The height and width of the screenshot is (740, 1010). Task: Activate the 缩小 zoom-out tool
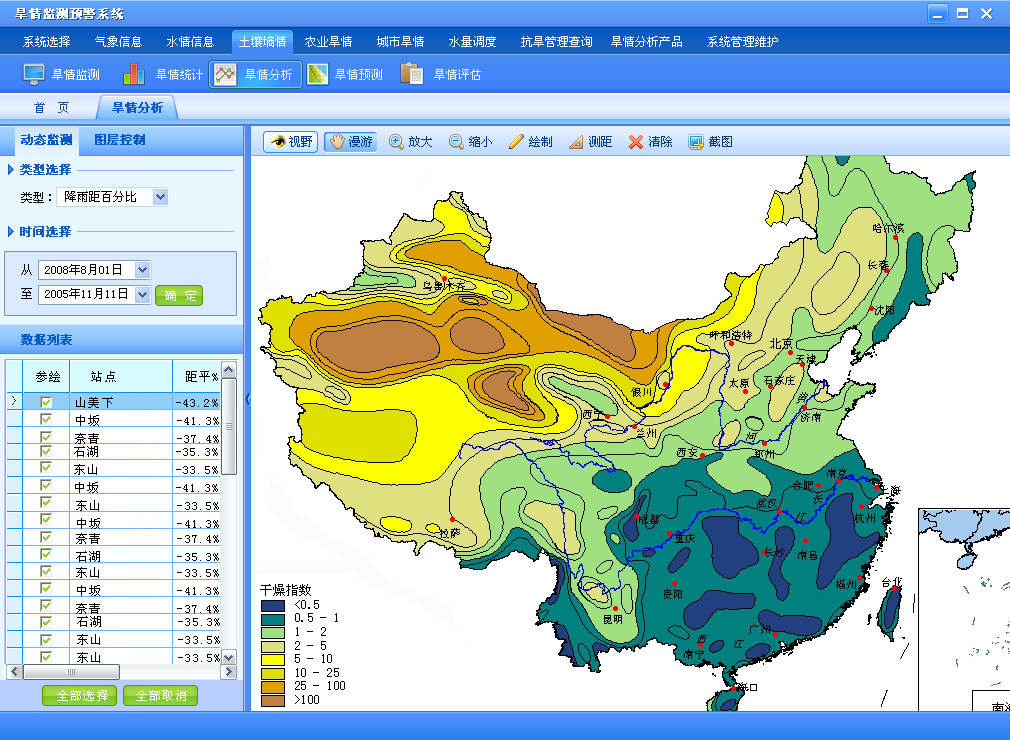tap(470, 142)
